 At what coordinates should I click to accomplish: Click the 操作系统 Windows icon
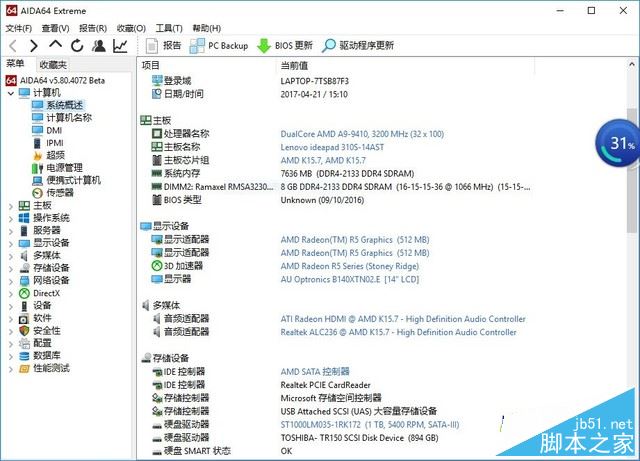click(x=24, y=218)
